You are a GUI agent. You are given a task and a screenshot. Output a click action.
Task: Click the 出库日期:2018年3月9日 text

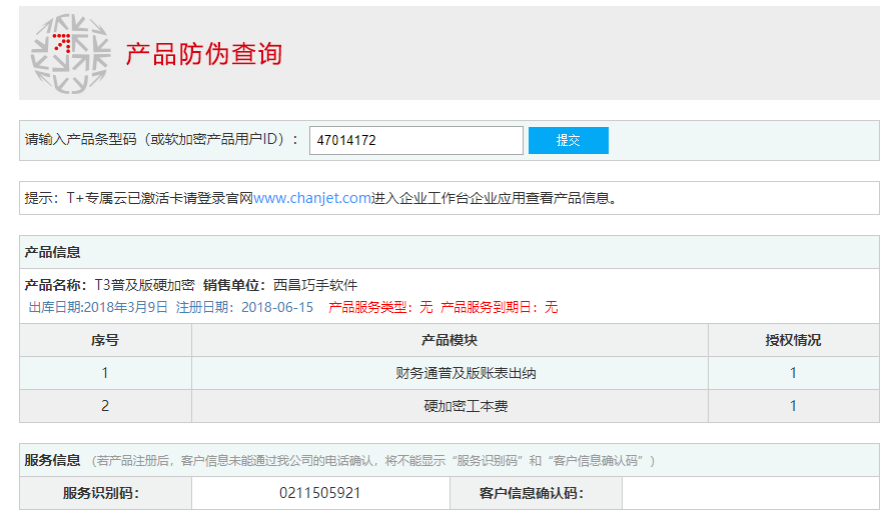[x=98, y=307]
